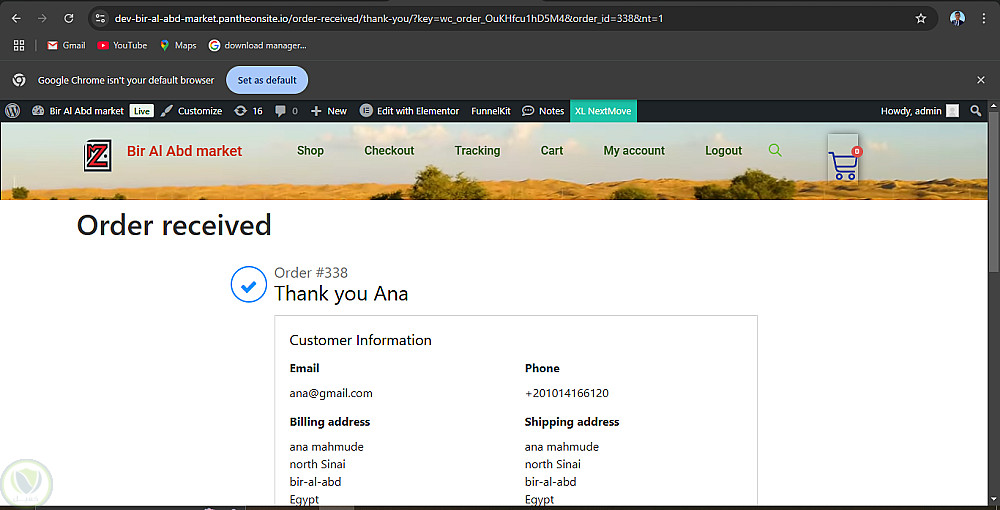
Task: Open the 16 pending updates icon
Action: pyautogui.click(x=248, y=111)
